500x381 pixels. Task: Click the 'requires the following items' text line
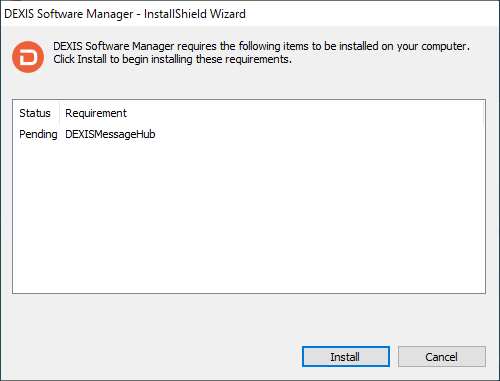click(x=261, y=46)
